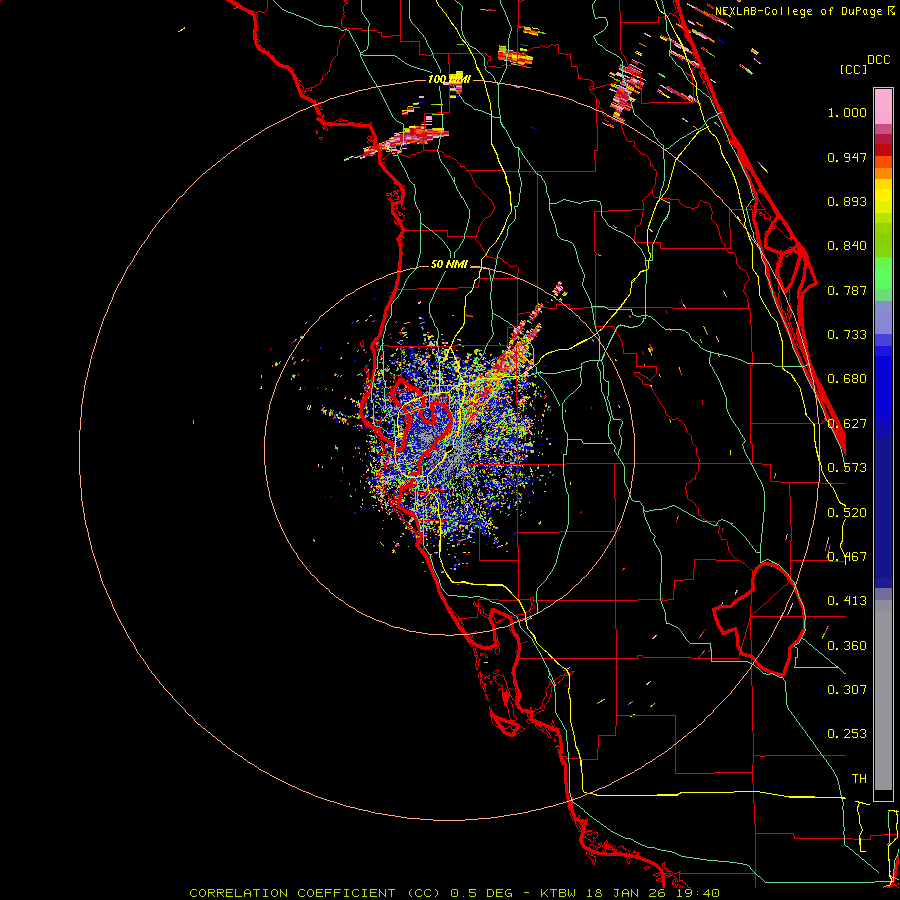Click the 0.733 legend value
The image size is (900, 900).
(x=847, y=335)
